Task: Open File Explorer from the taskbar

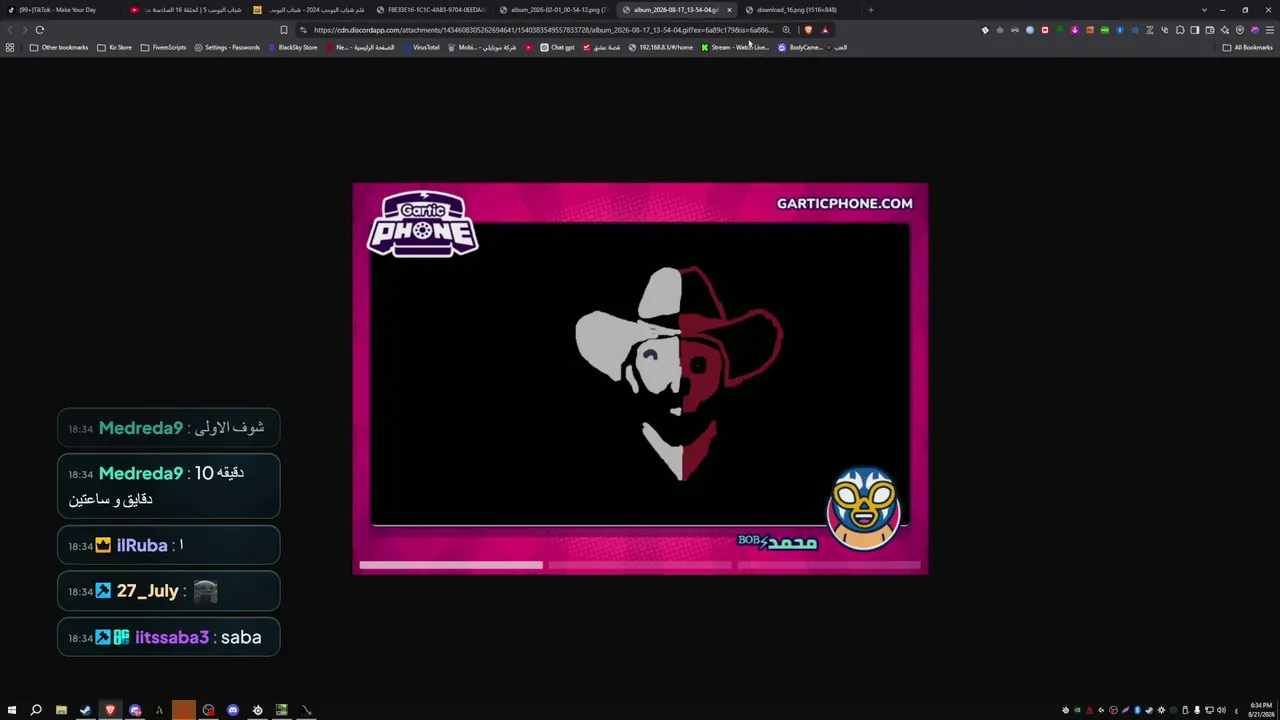Action: (x=61, y=710)
